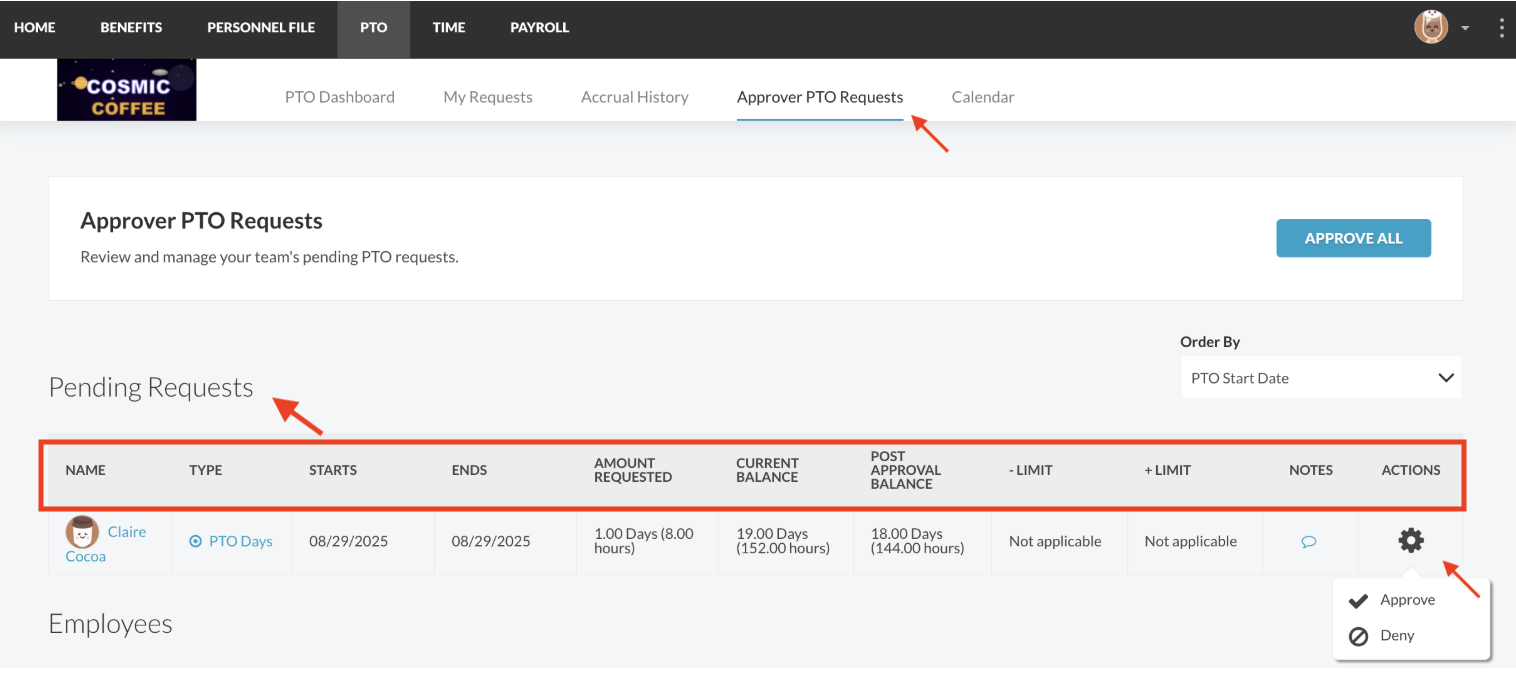The width and height of the screenshot is (1516, 674).
Task: Click the deny circle-slash icon
Action: (1358, 636)
